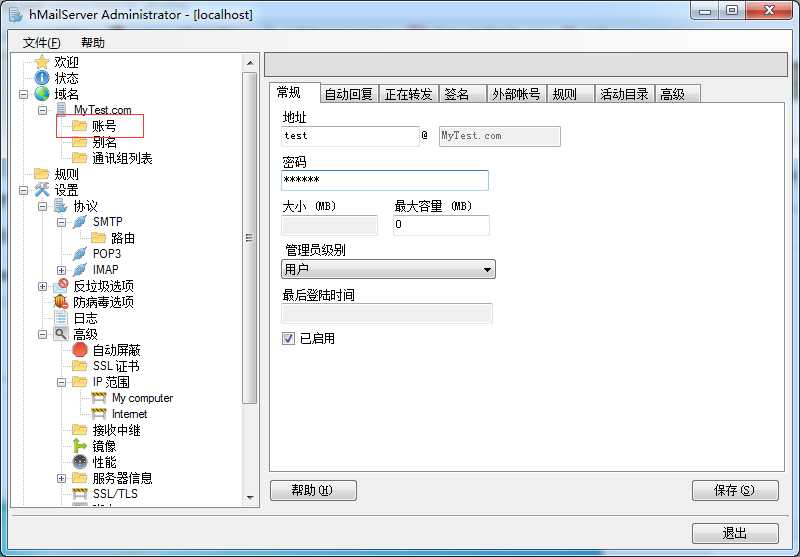The image size is (800, 557).
Task: Click the 退出 button
Action: click(x=735, y=533)
